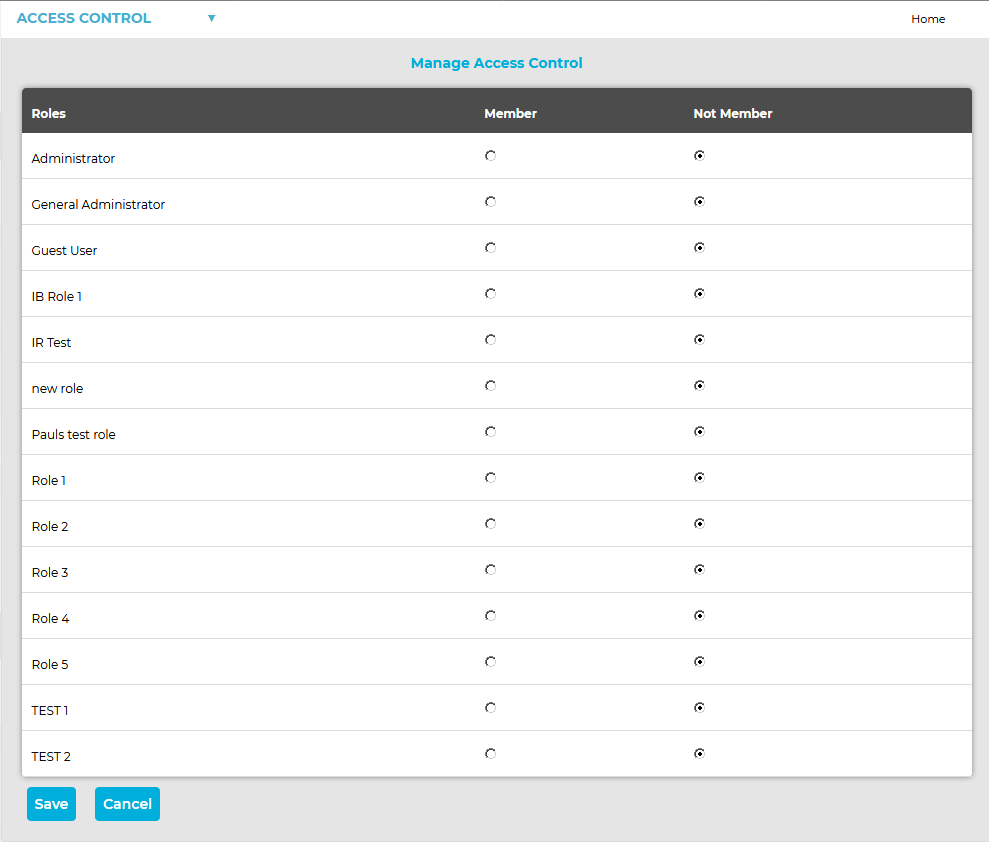The height and width of the screenshot is (842, 989).
Task: Click the Role 1 name text
Action: pos(49,481)
